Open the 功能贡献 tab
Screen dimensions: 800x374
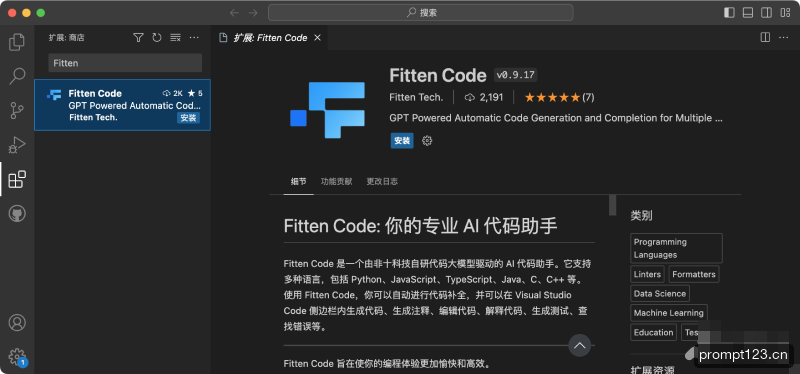click(x=336, y=181)
